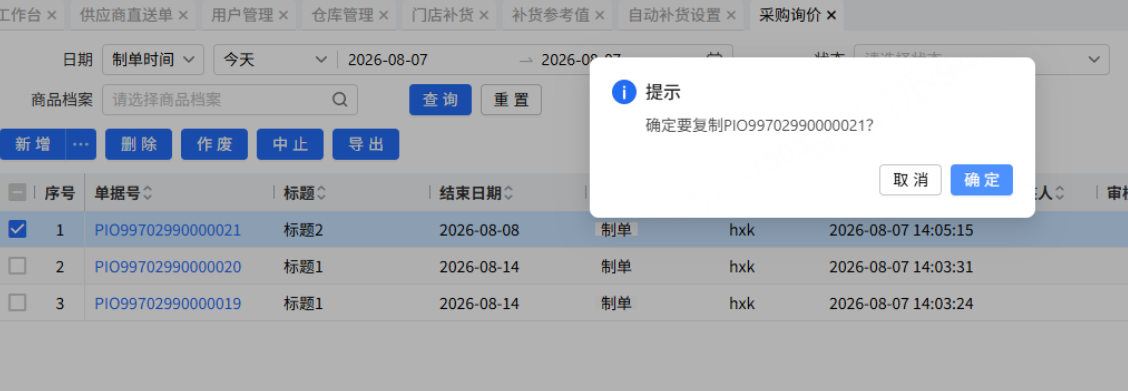Close the 自动补货设置 tab

pyautogui.click(x=730, y=15)
